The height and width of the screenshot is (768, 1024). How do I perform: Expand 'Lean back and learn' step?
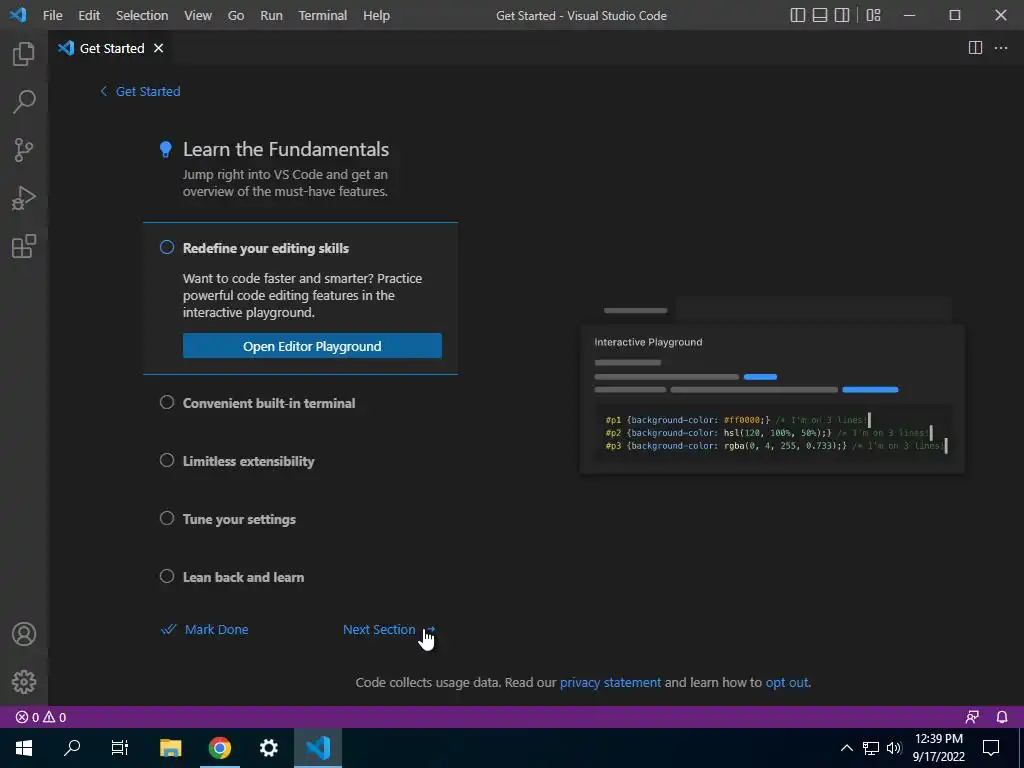(243, 577)
